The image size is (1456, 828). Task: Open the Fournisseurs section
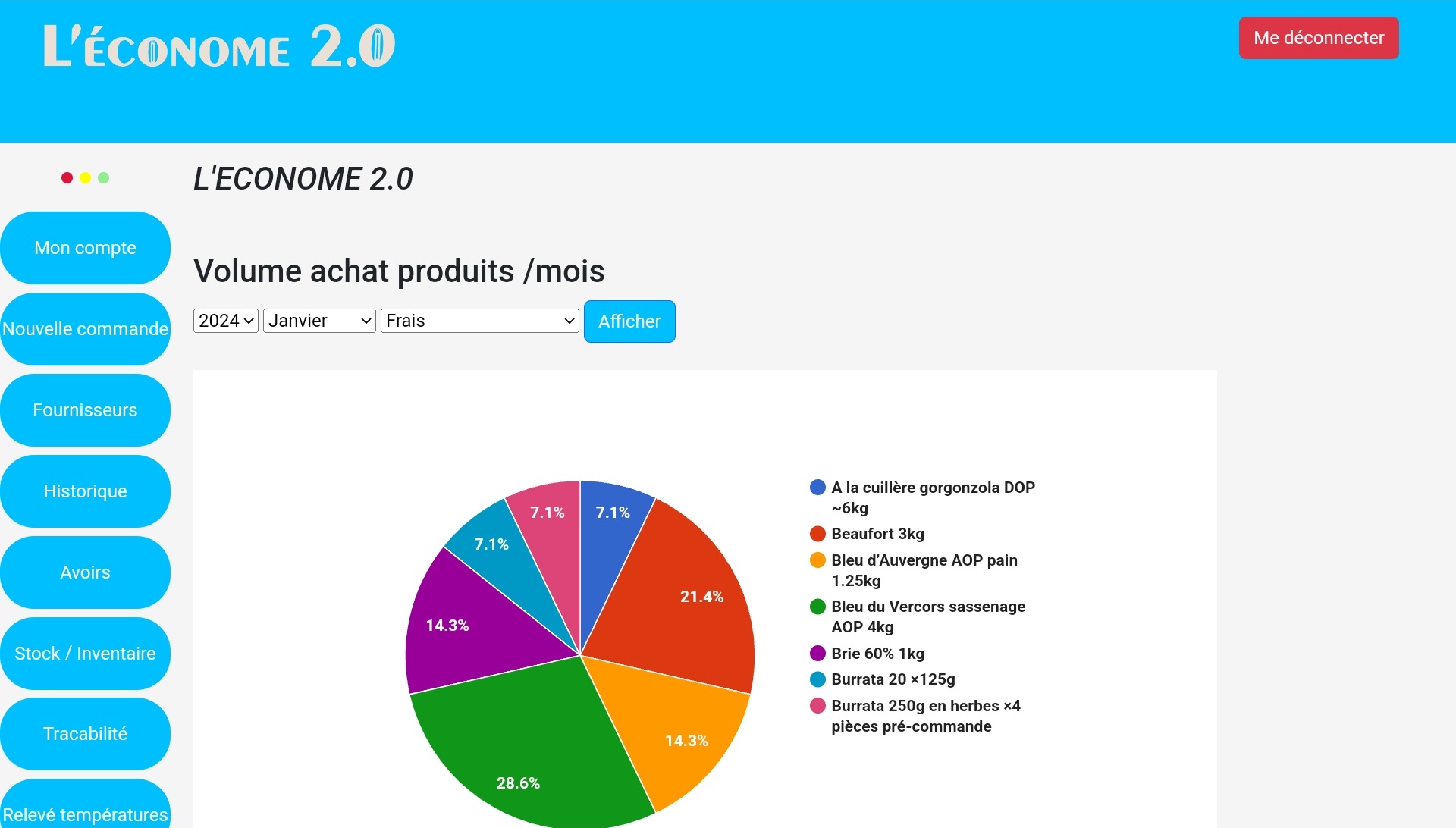tap(85, 410)
